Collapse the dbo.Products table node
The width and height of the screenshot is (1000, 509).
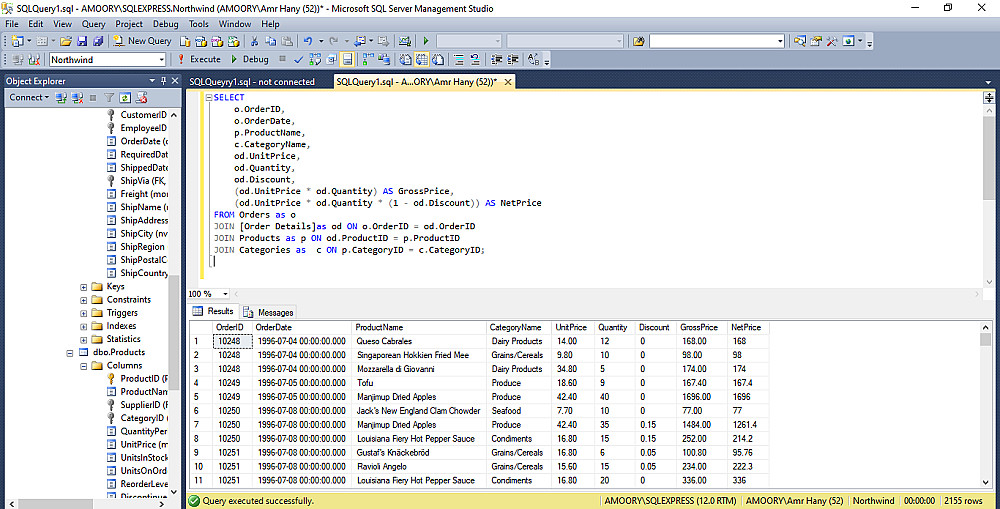[x=70, y=352]
